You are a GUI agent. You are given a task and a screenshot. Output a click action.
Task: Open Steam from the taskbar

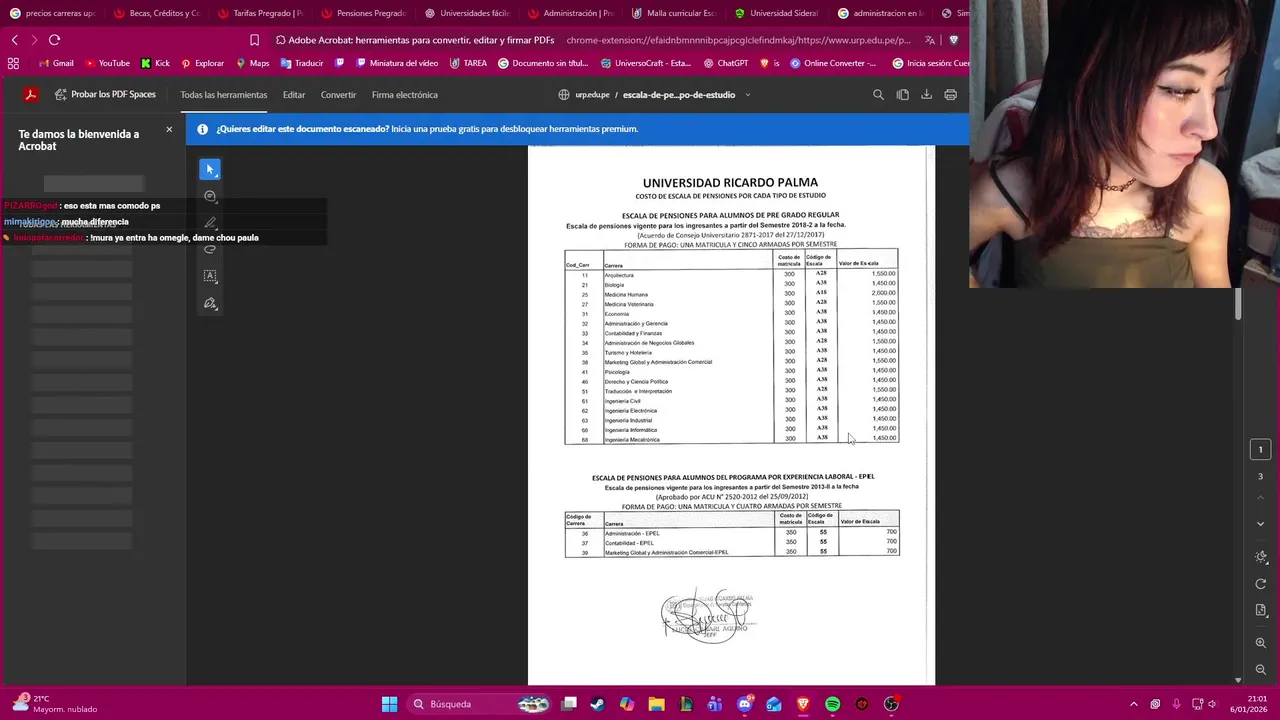pos(597,704)
